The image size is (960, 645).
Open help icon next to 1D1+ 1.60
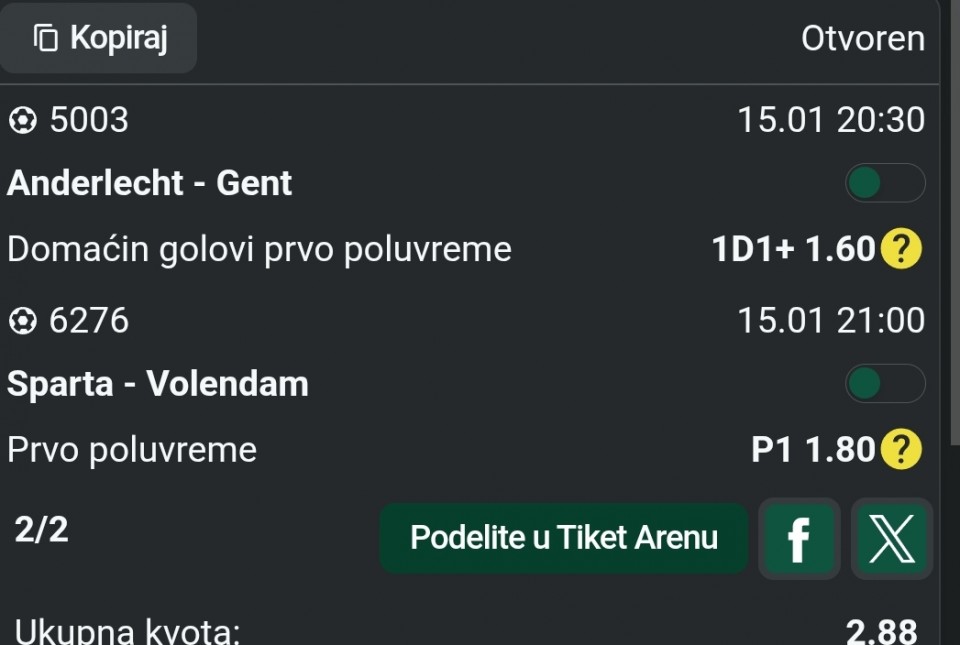[x=900, y=249]
